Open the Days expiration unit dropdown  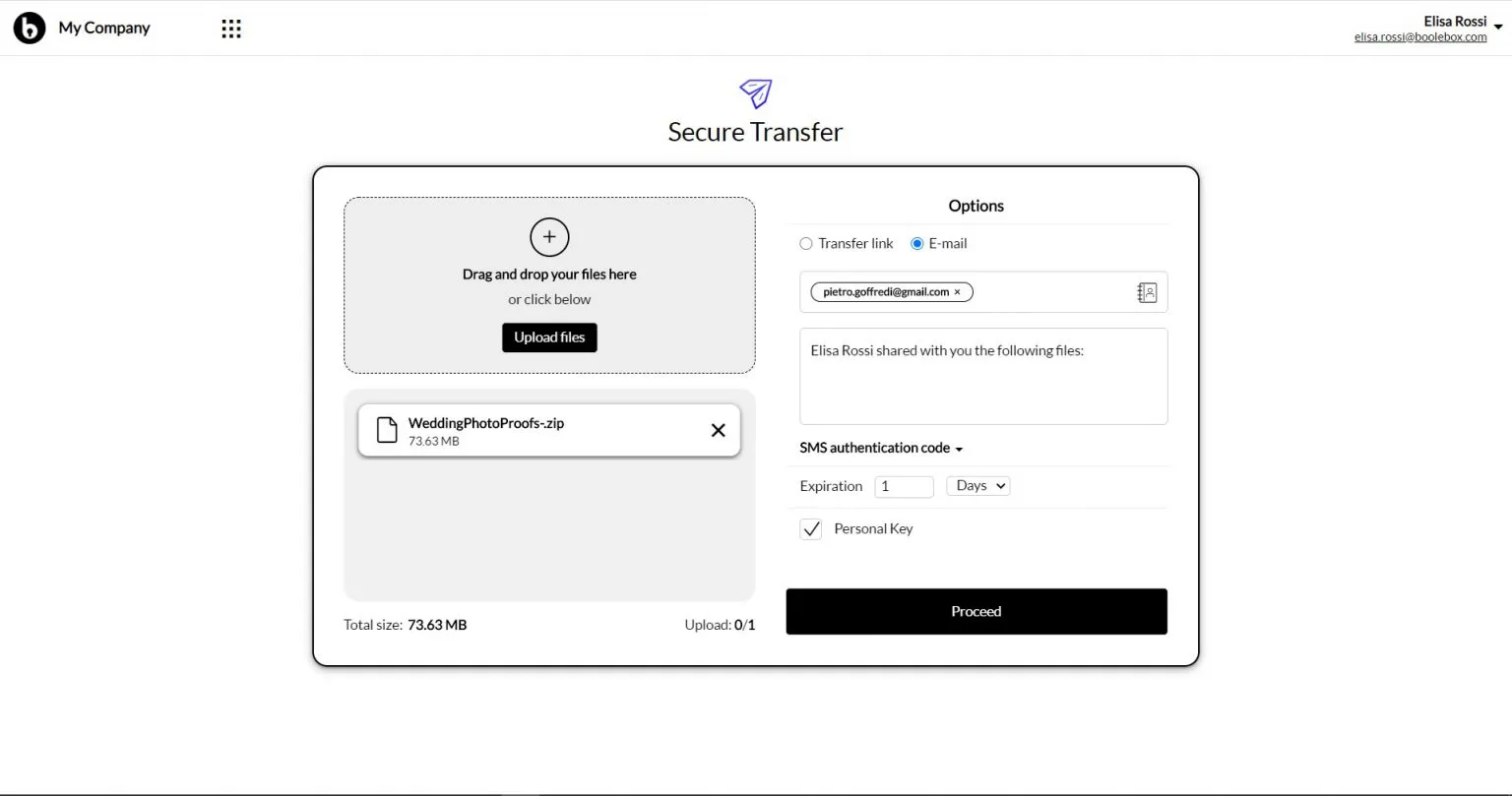[x=978, y=486]
